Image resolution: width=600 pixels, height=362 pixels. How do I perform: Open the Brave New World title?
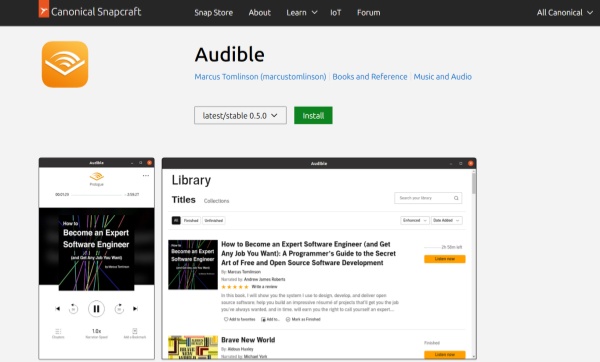tap(248, 340)
